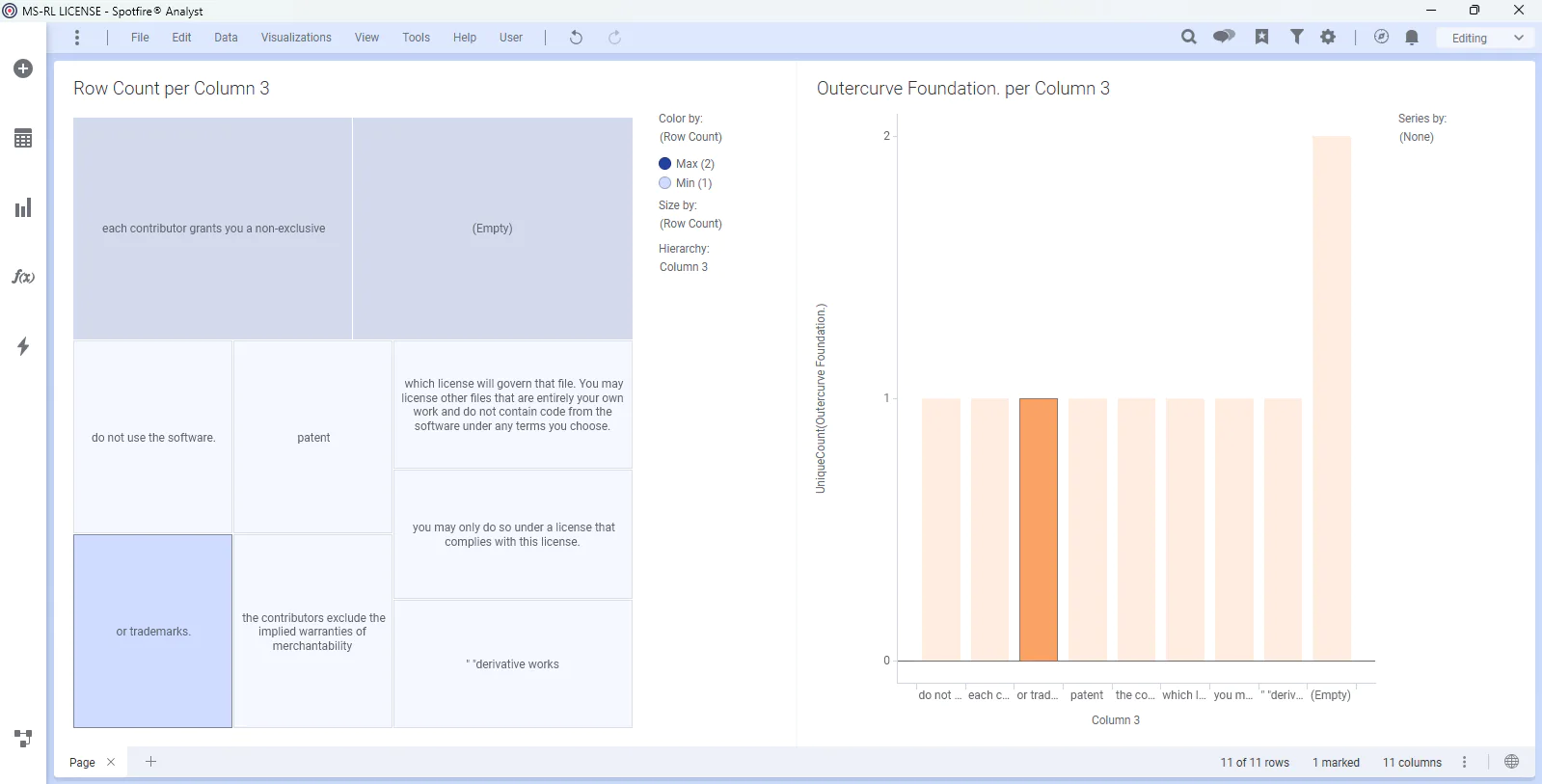Open the Hierarchy Column 3 selector
This screenshot has height=784, width=1542.
(684, 267)
